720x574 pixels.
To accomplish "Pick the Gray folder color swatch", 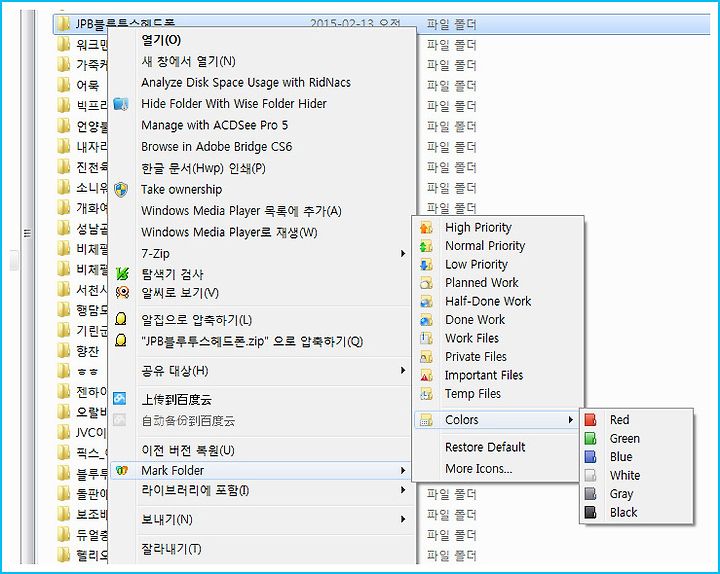I will coord(591,494).
